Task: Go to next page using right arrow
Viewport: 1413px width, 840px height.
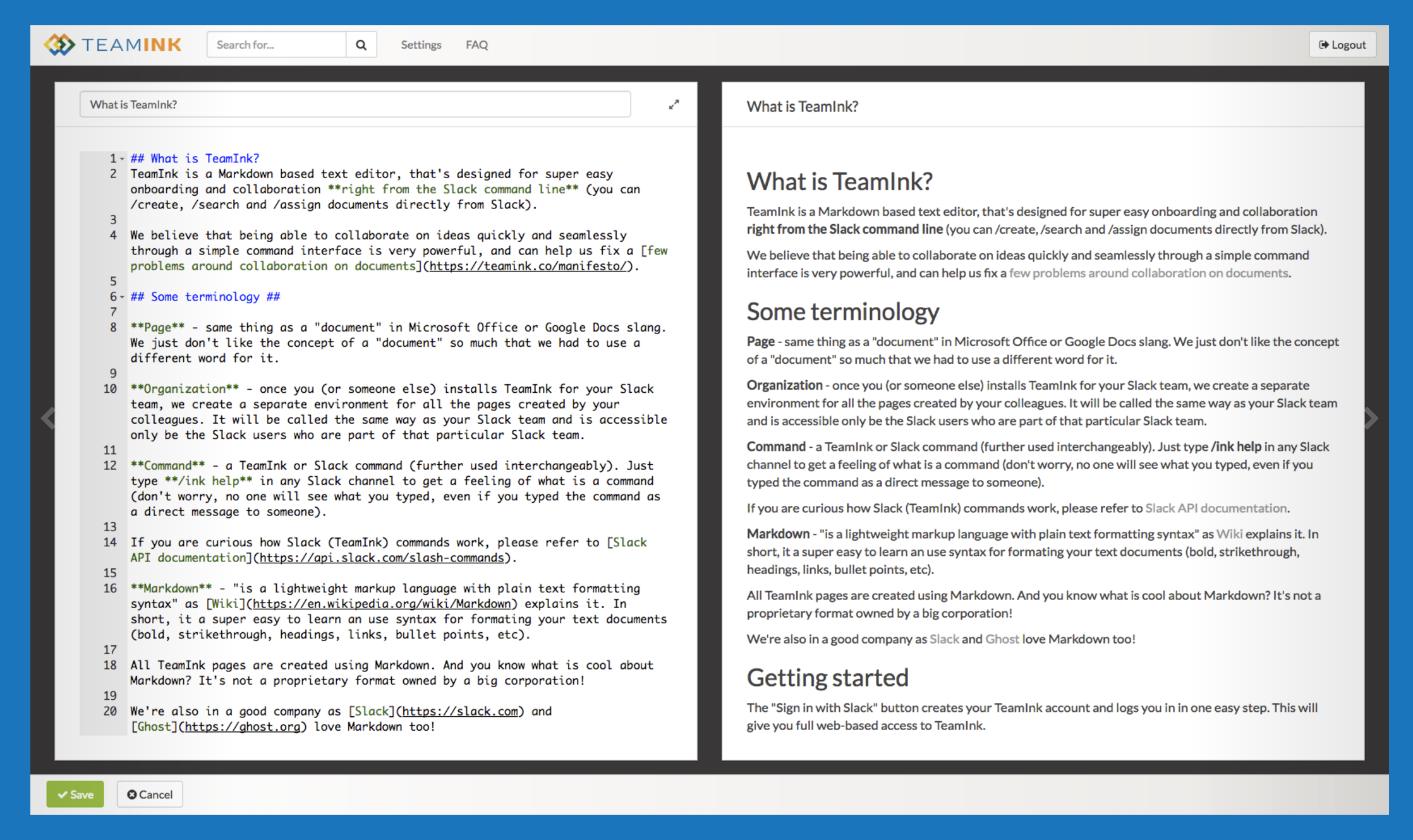Action: coord(1370,418)
